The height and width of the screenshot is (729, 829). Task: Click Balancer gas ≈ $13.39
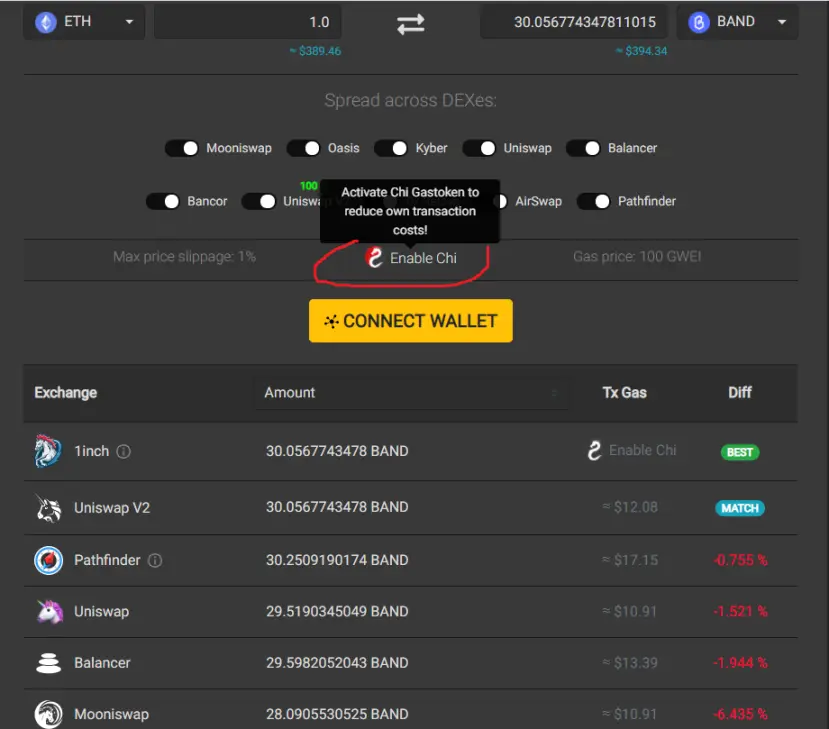[630, 663]
